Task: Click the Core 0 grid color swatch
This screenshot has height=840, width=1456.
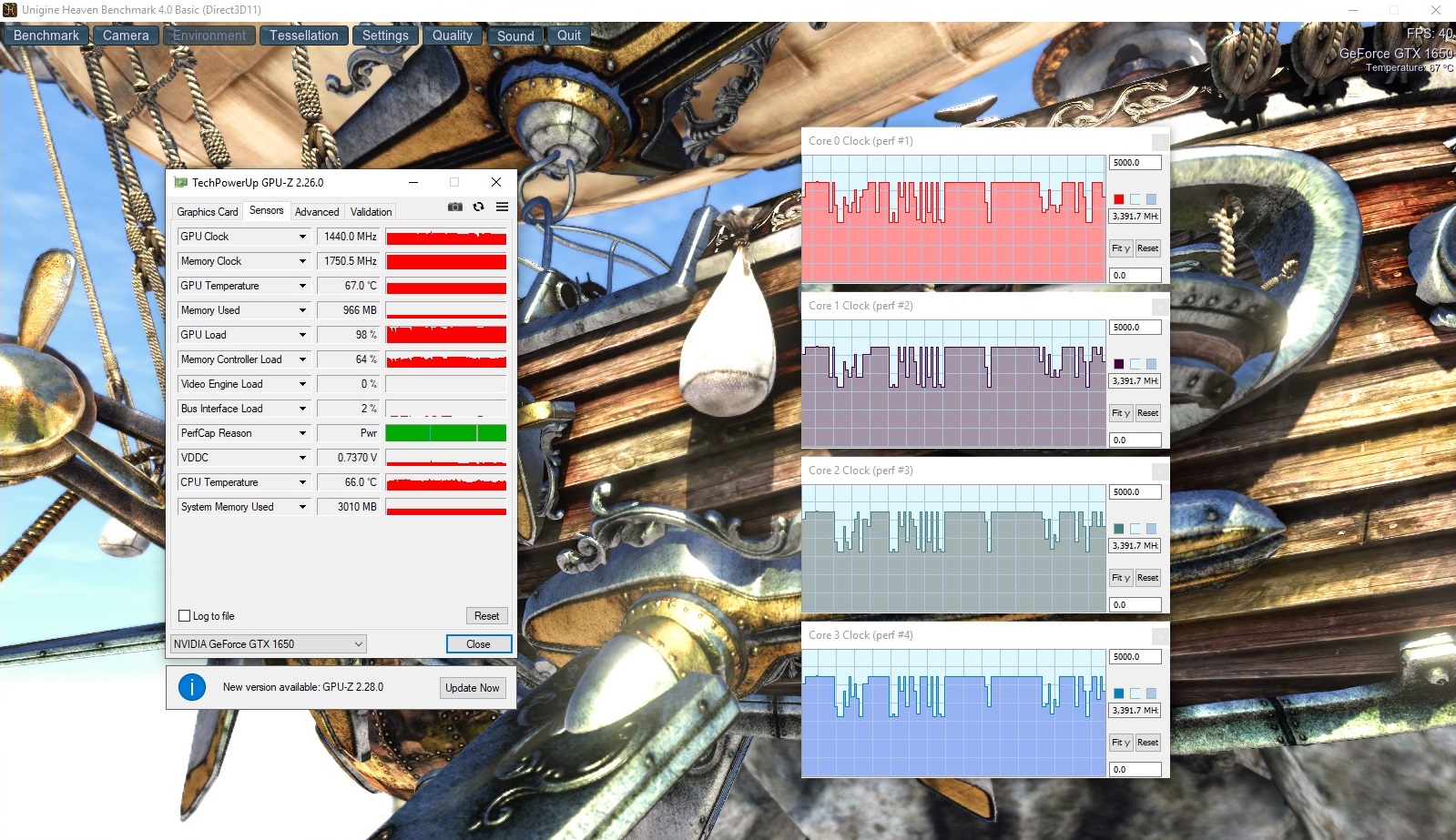Action: click(1151, 199)
